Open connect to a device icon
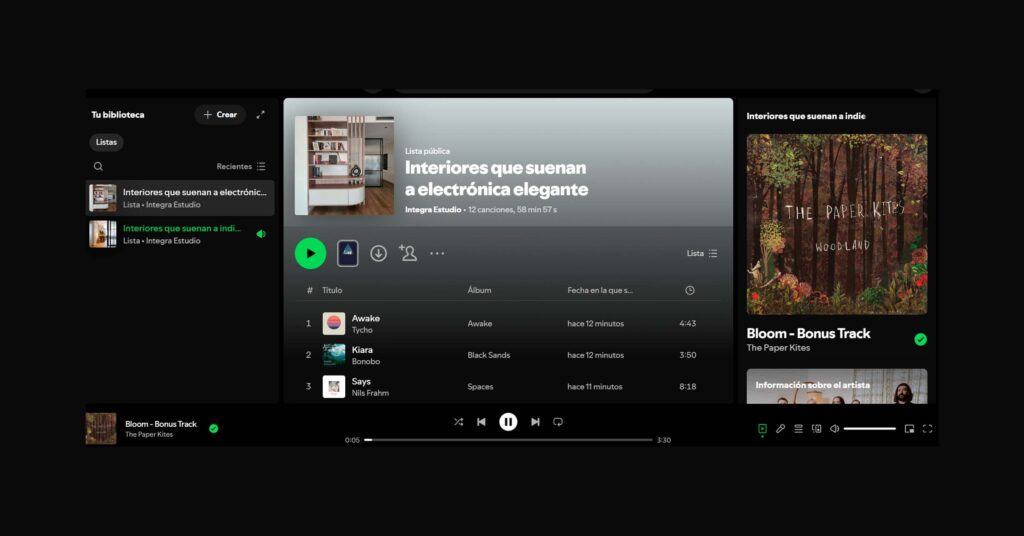This screenshot has width=1024, height=536. pyautogui.click(x=816, y=428)
